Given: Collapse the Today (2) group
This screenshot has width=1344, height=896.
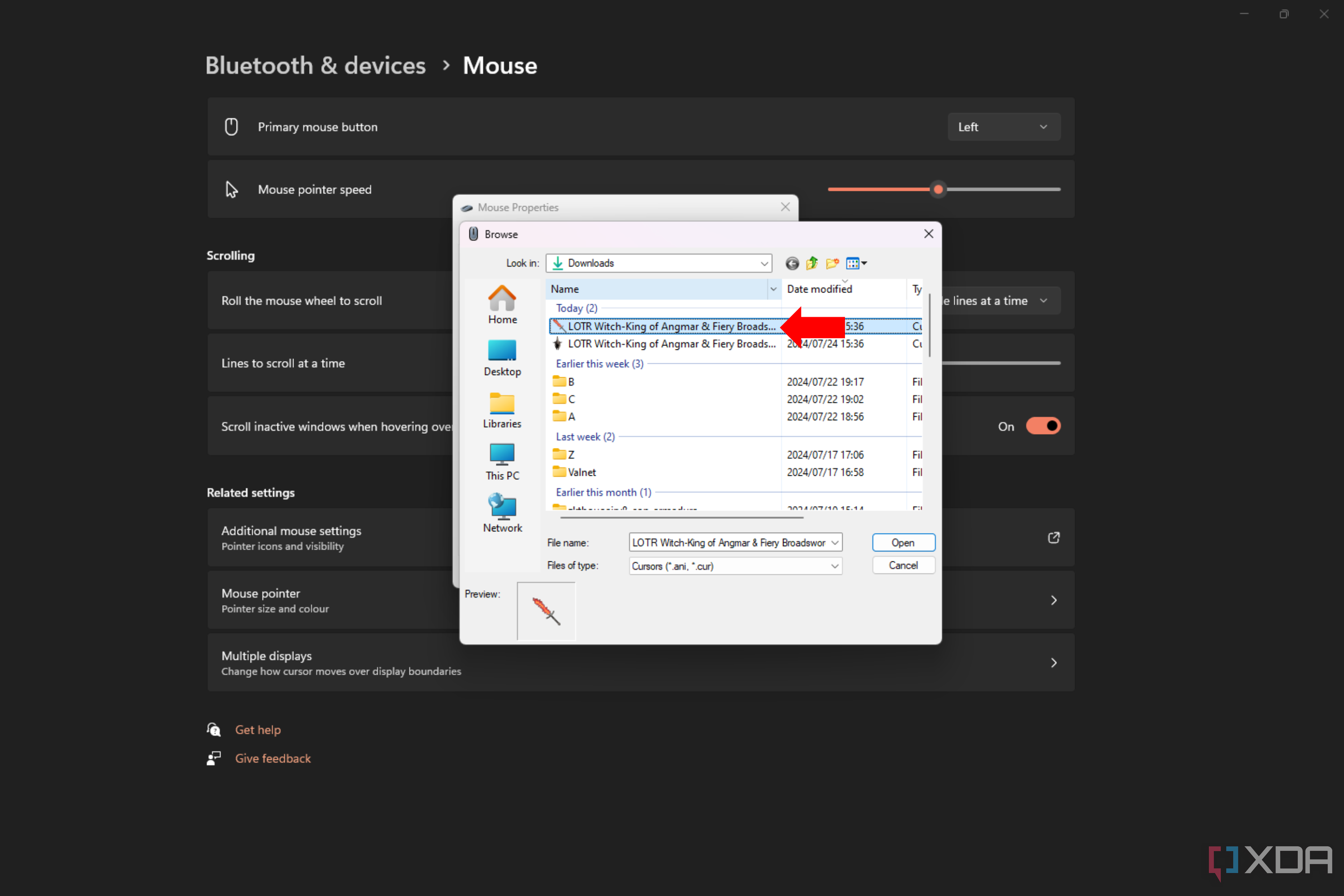Looking at the screenshot, I should point(577,308).
